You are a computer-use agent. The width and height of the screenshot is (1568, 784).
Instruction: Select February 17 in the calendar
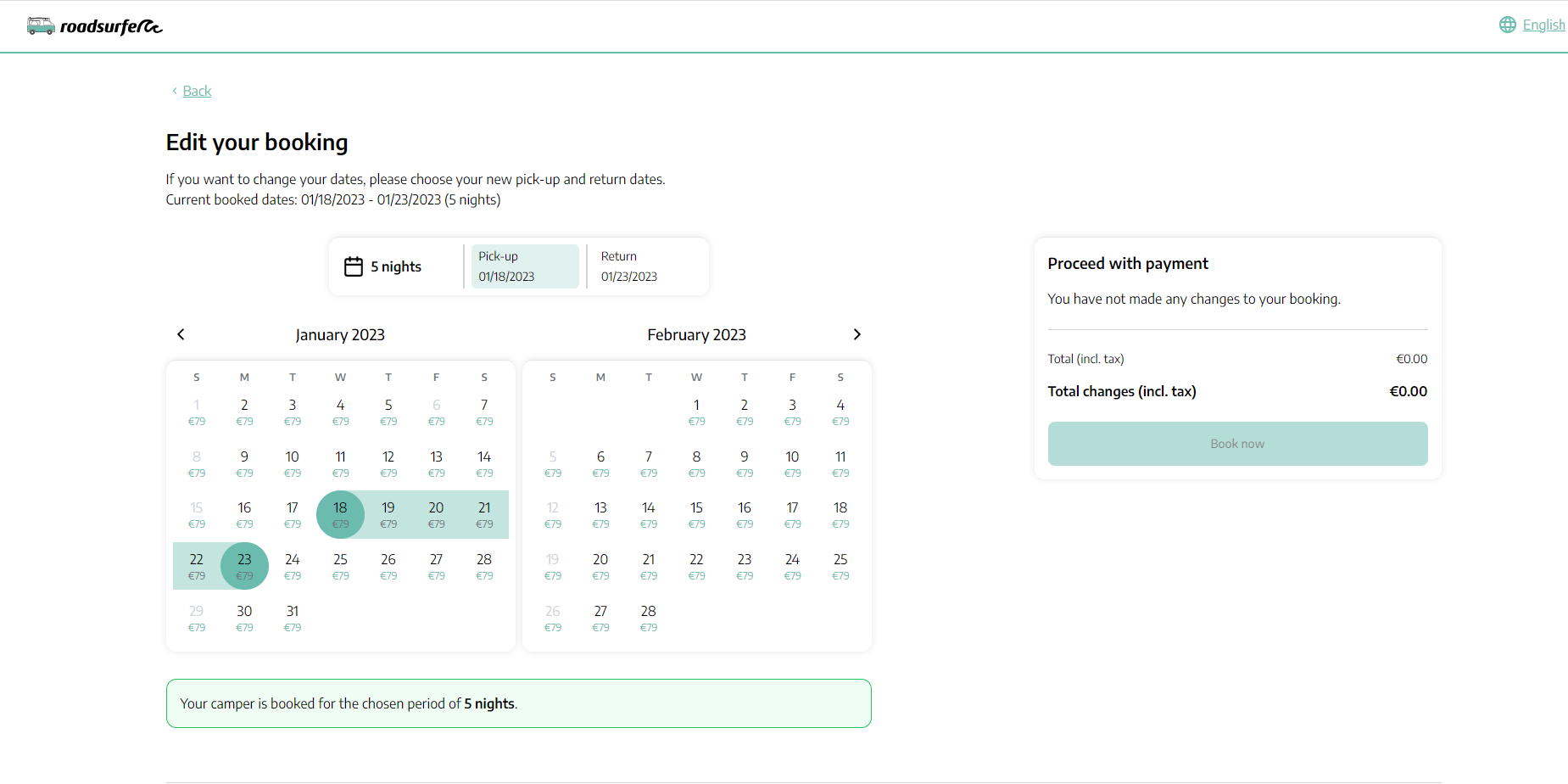tap(792, 514)
